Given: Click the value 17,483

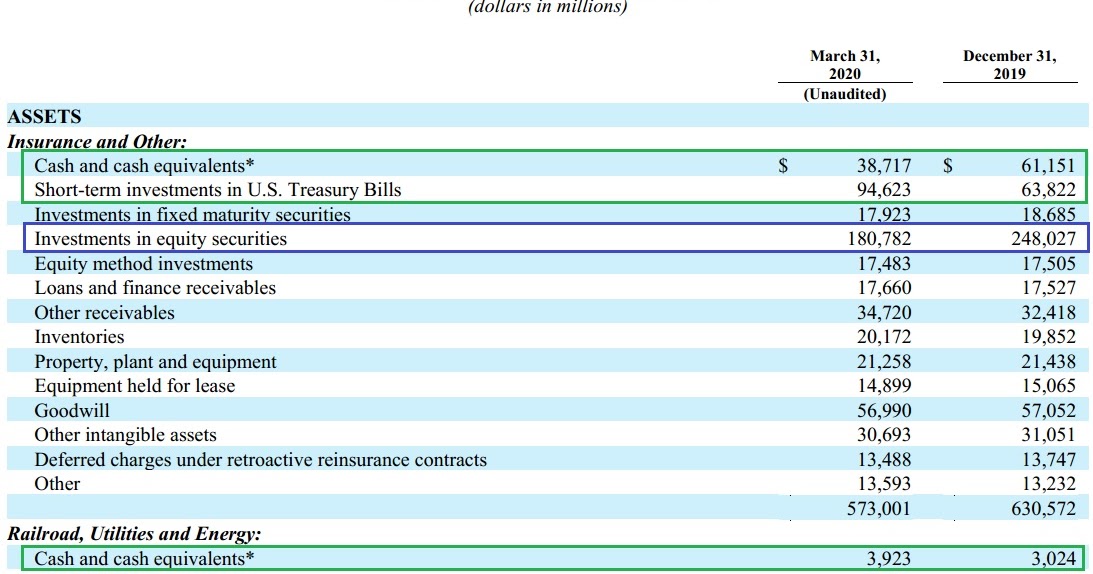Looking at the screenshot, I should (884, 264).
